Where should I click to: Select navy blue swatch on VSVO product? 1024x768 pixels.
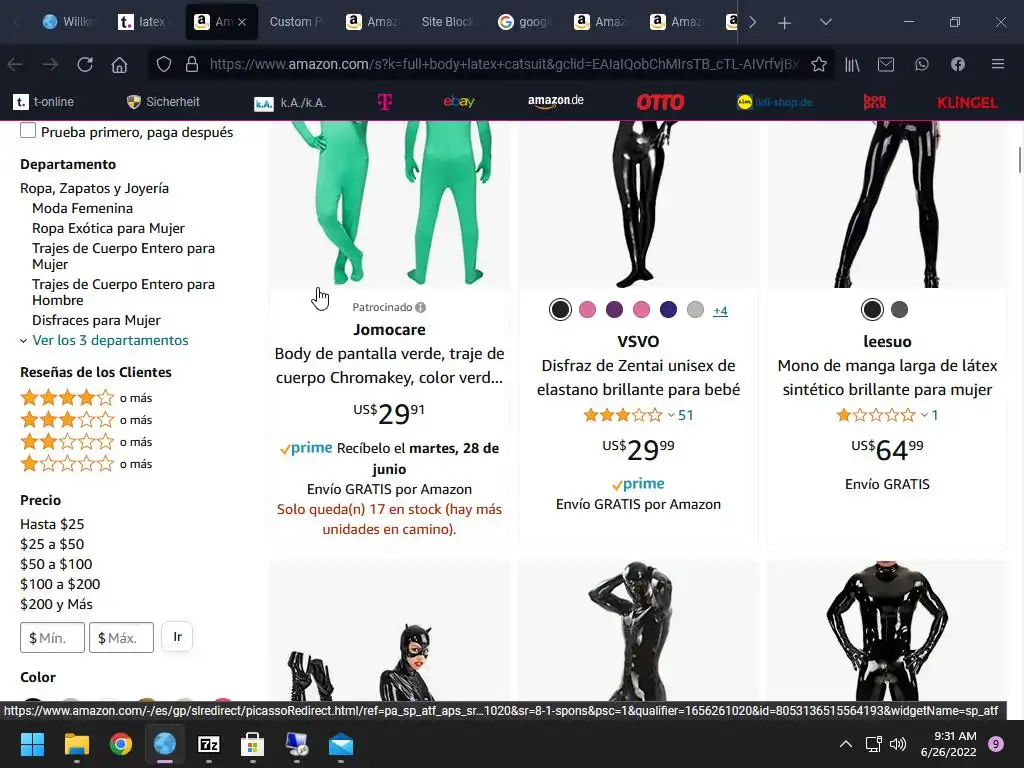point(668,310)
